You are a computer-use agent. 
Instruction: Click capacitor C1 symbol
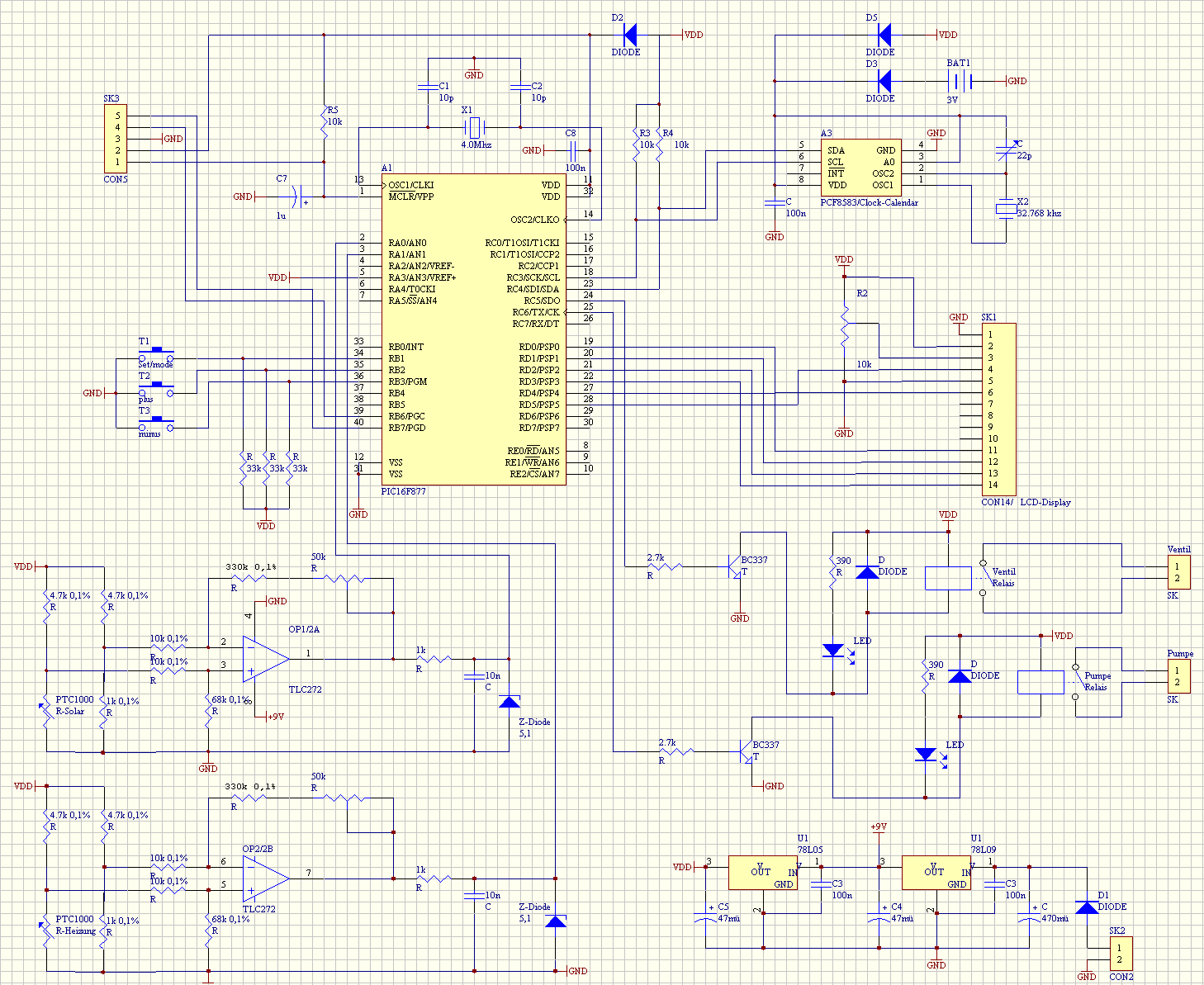[x=428, y=86]
